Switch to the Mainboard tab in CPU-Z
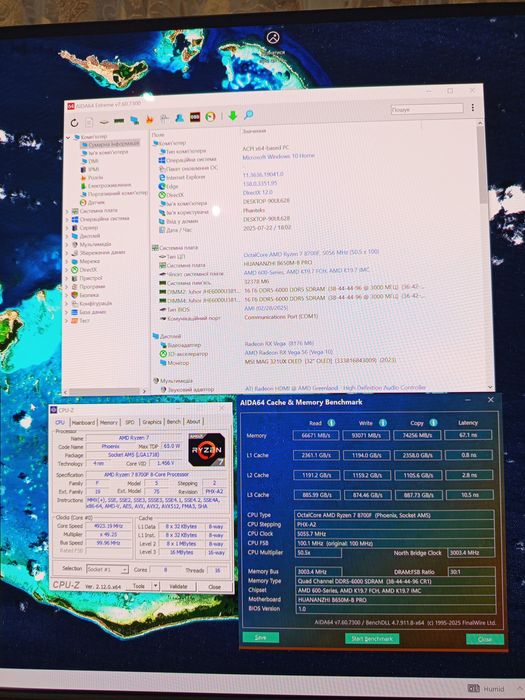The height and width of the screenshot is (700, 525). click(x=83, y=422)
